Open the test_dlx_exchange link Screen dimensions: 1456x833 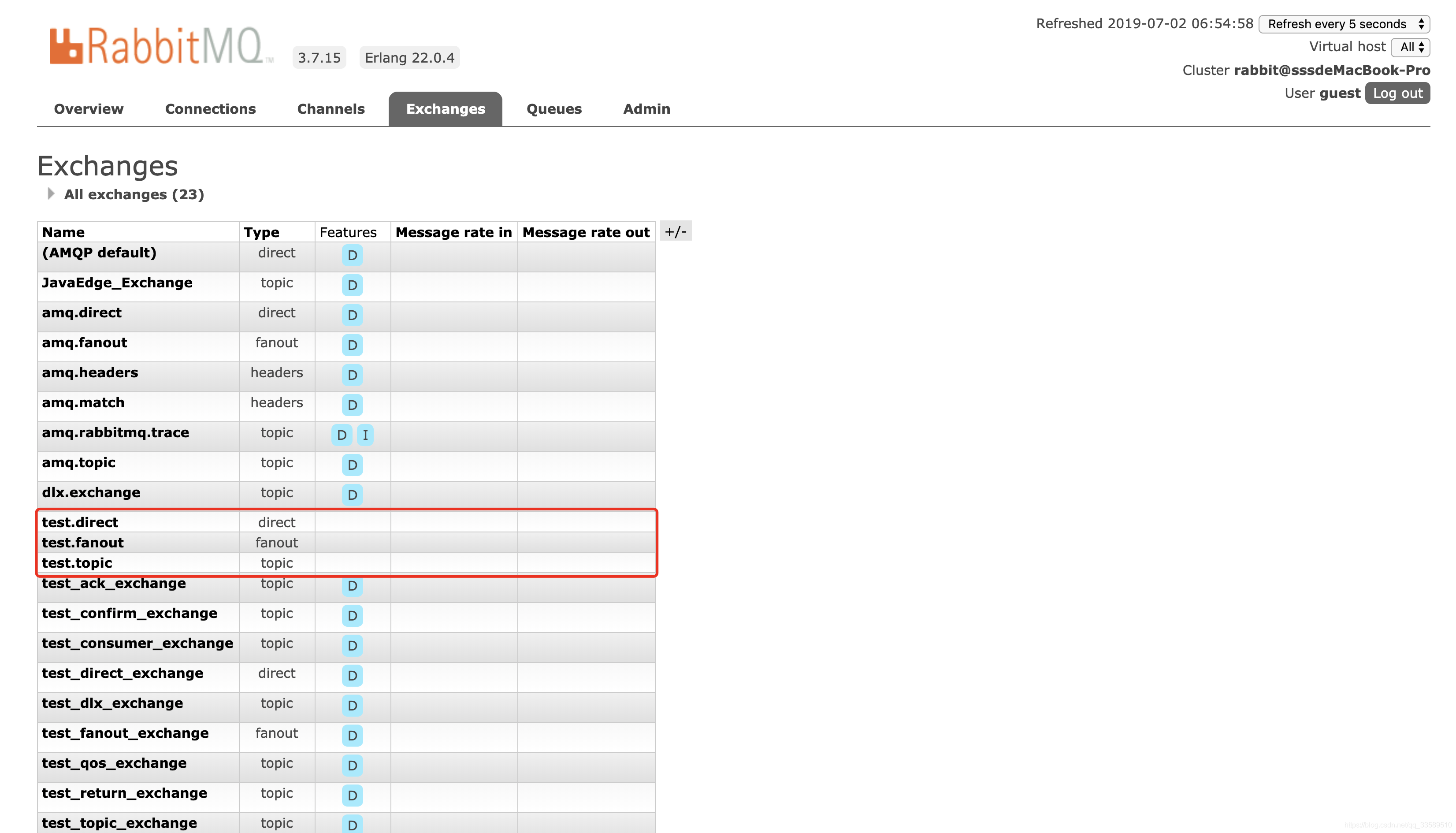point(112,703)
